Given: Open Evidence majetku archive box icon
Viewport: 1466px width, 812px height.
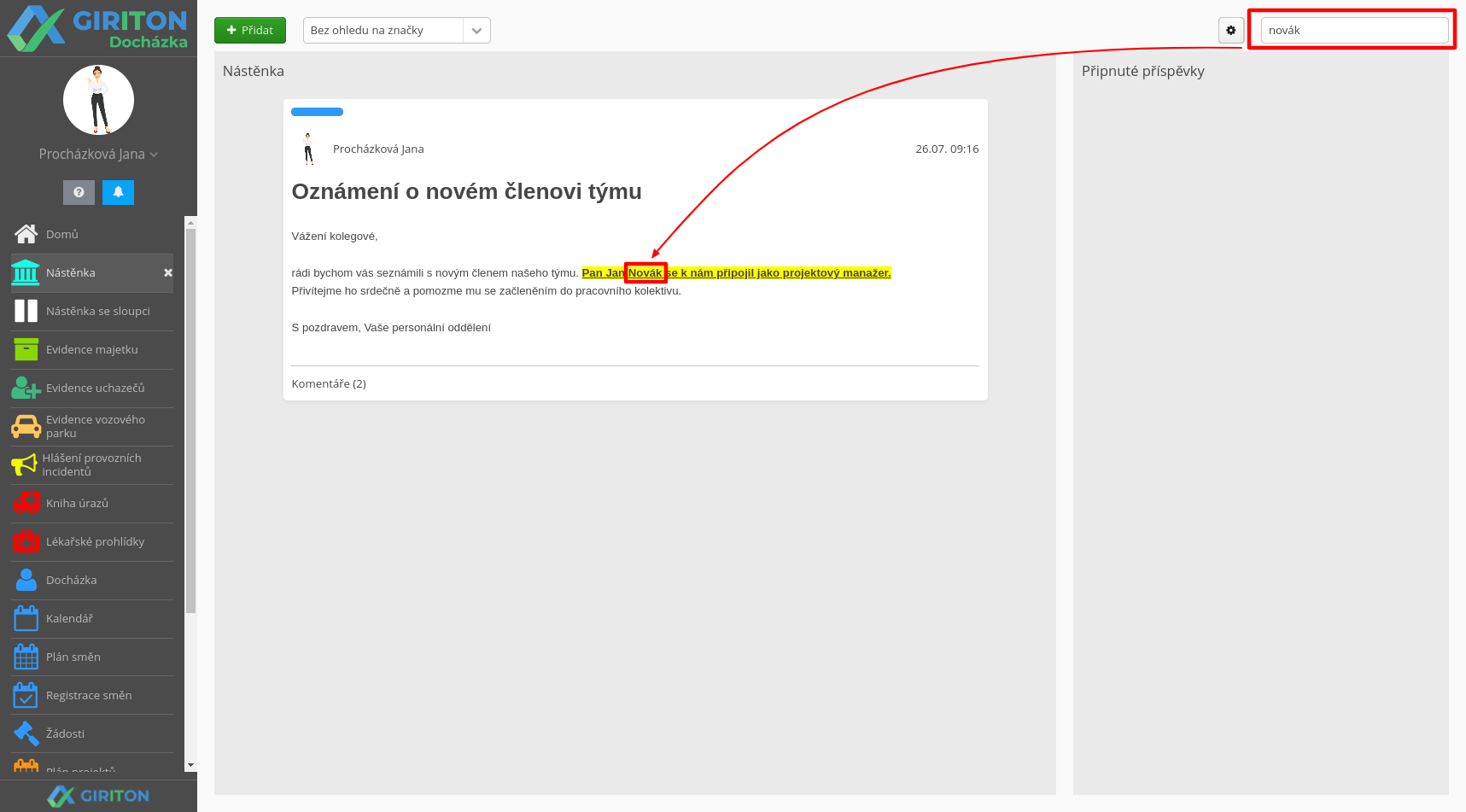Looking at the screenshot, I should 26,349.
